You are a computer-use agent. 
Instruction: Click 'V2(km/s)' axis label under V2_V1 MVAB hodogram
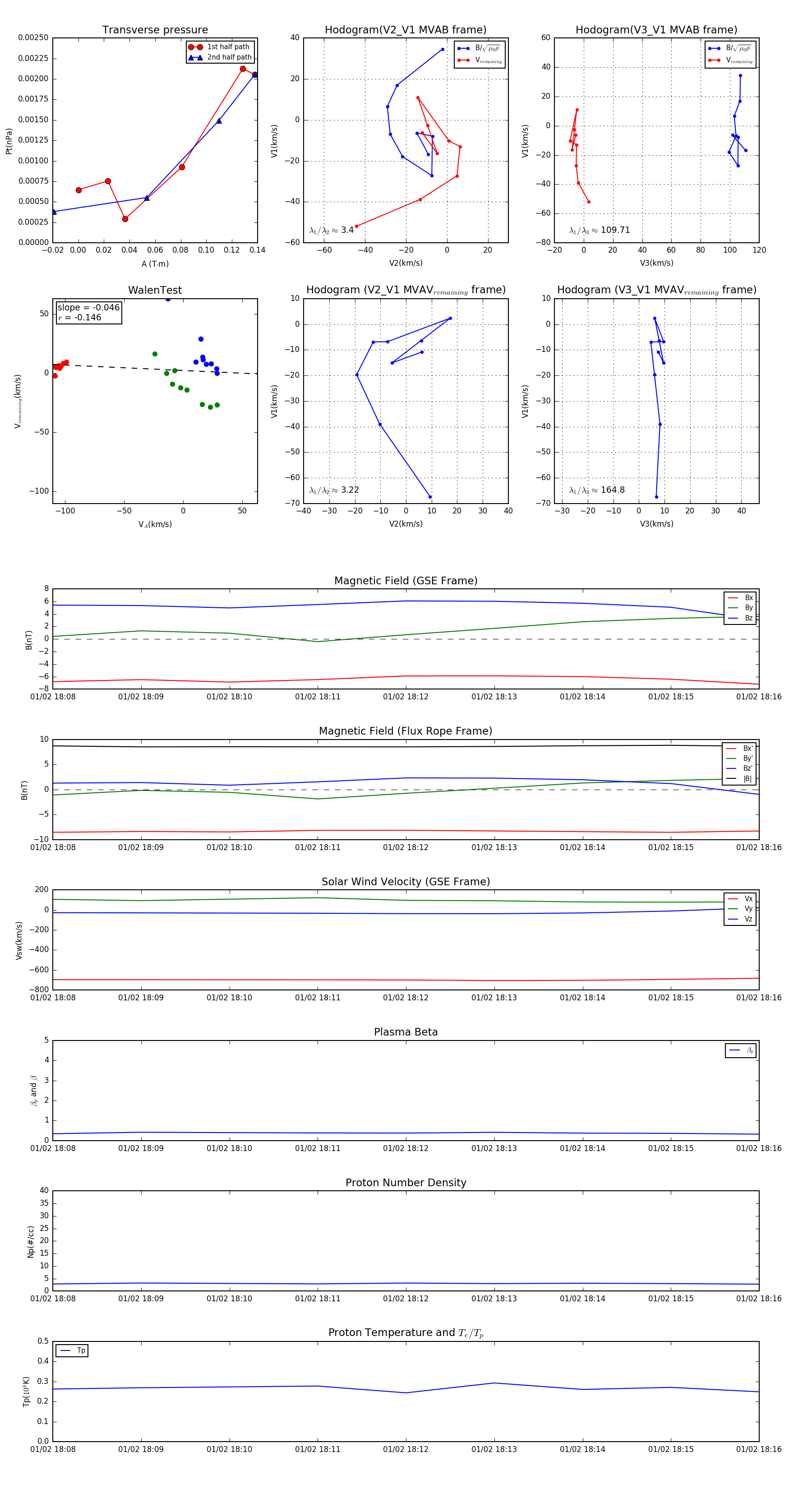(406, 264)
